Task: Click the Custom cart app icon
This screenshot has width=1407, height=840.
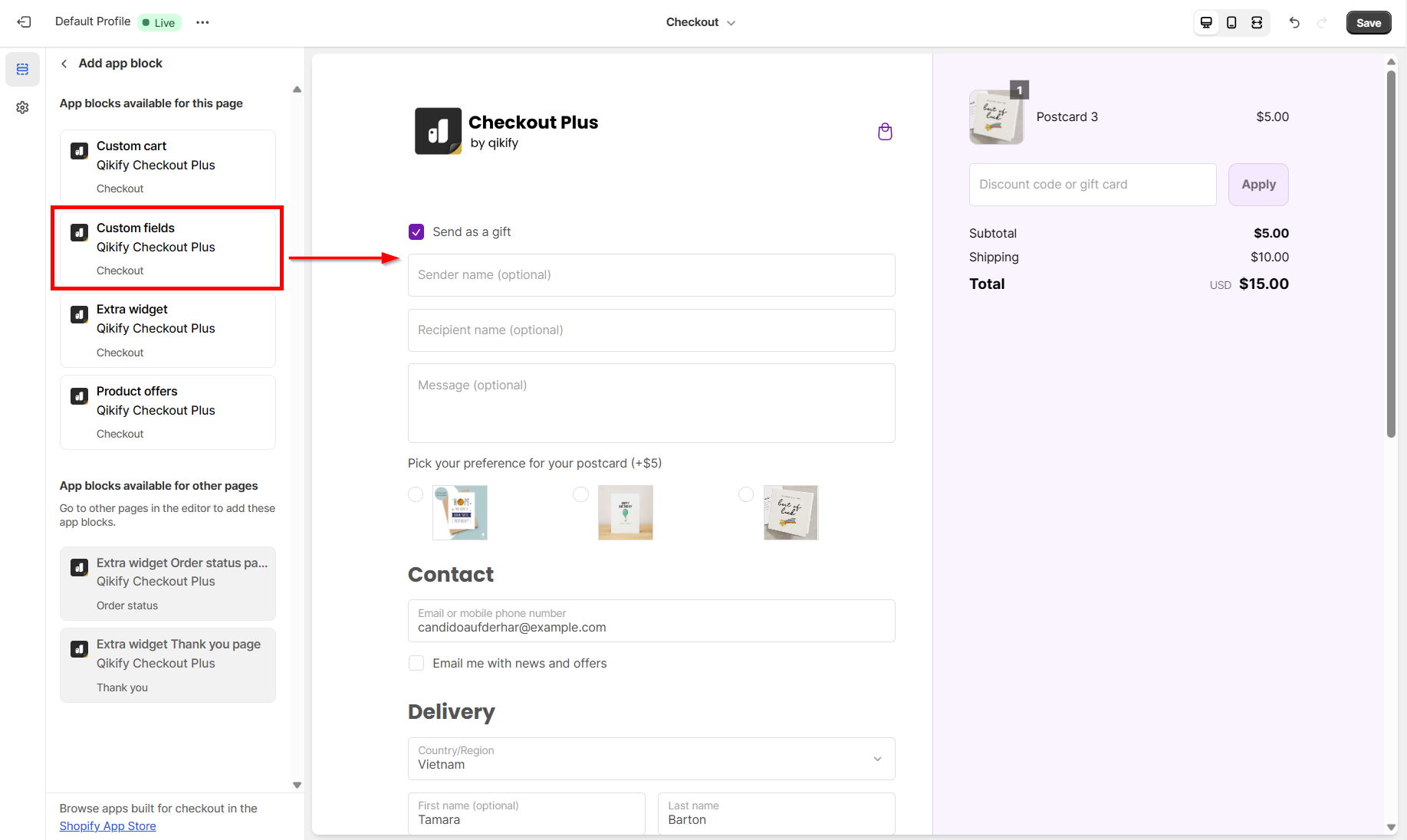Action: (79, 150)
